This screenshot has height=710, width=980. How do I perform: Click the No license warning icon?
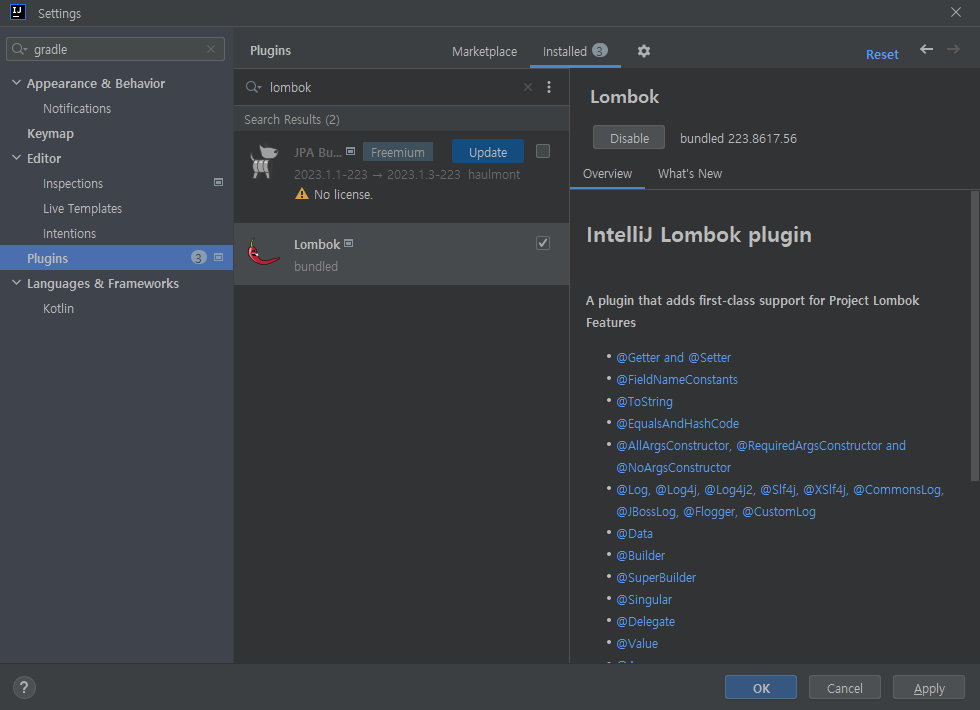(302, 194)
